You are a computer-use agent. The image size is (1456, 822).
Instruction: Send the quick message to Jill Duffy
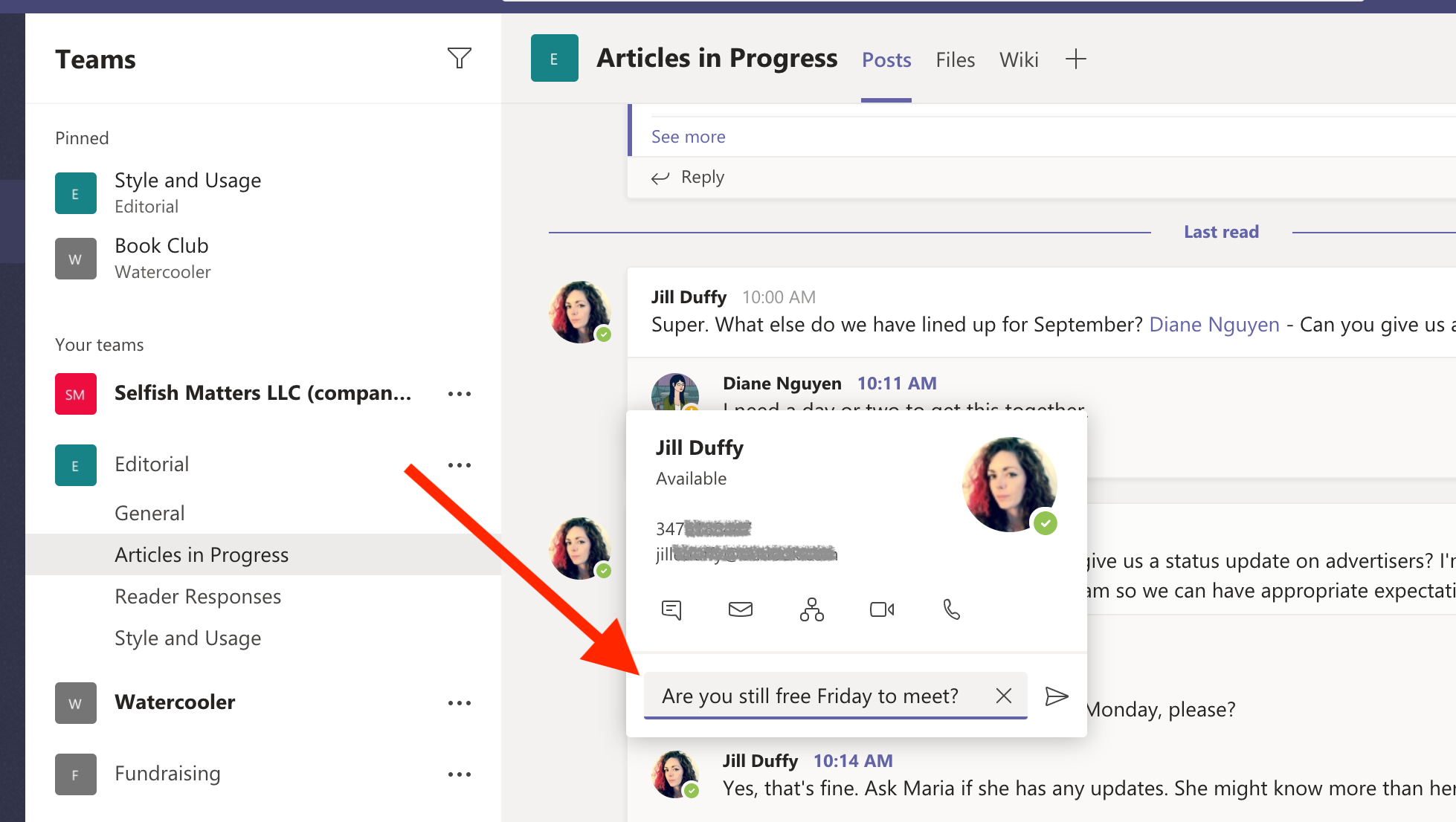[x=1057, y=696]
